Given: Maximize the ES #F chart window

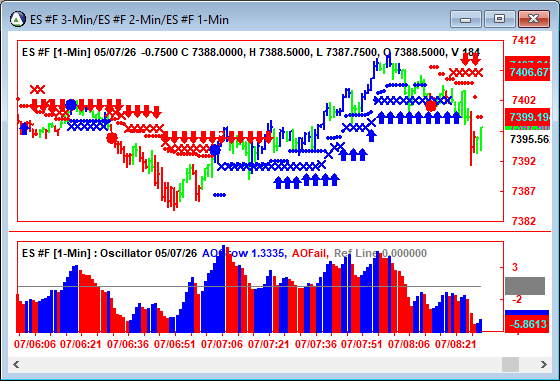Looking at the screenshot, I should 499,19.
